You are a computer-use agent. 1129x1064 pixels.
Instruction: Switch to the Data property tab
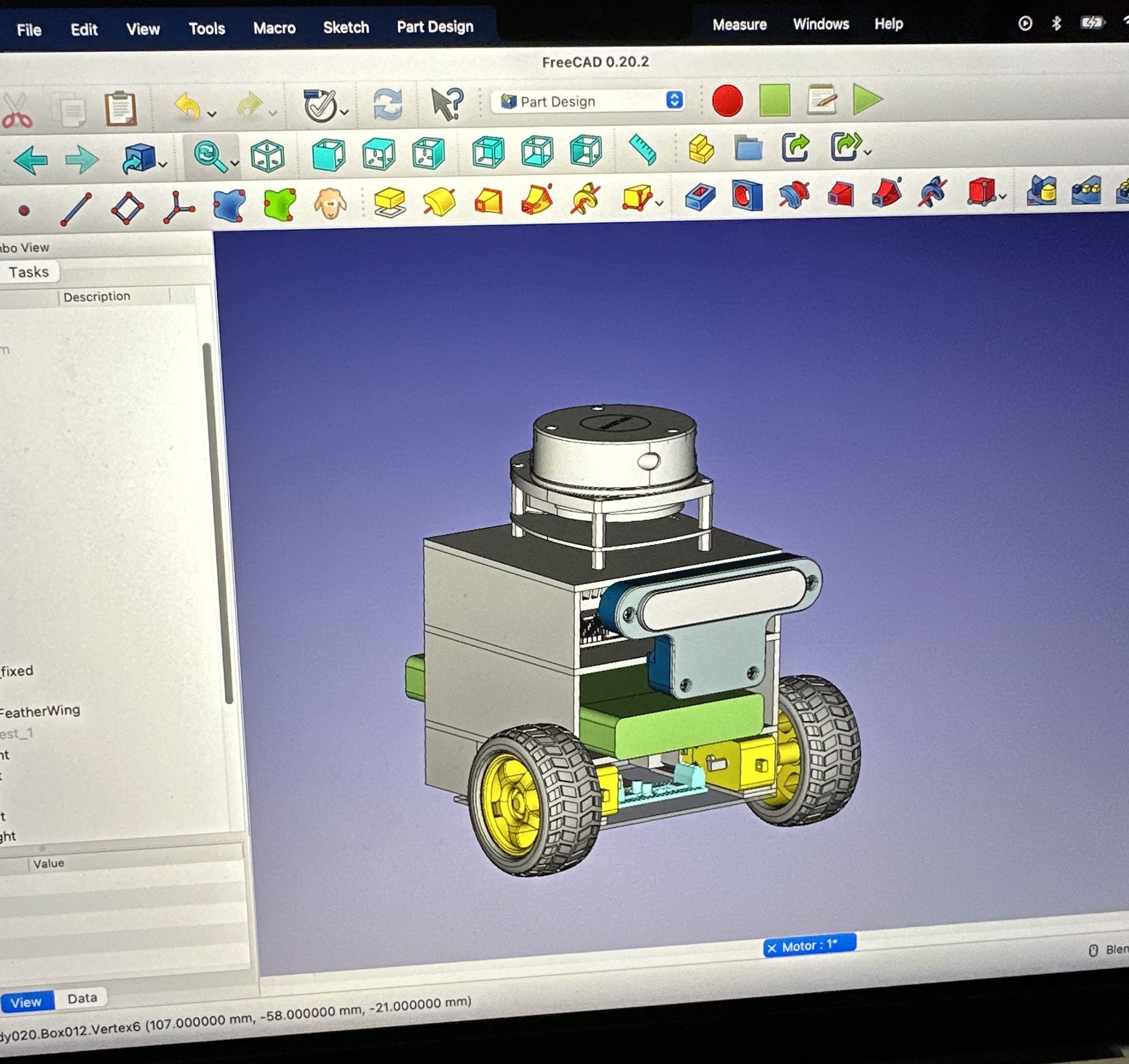83,998
